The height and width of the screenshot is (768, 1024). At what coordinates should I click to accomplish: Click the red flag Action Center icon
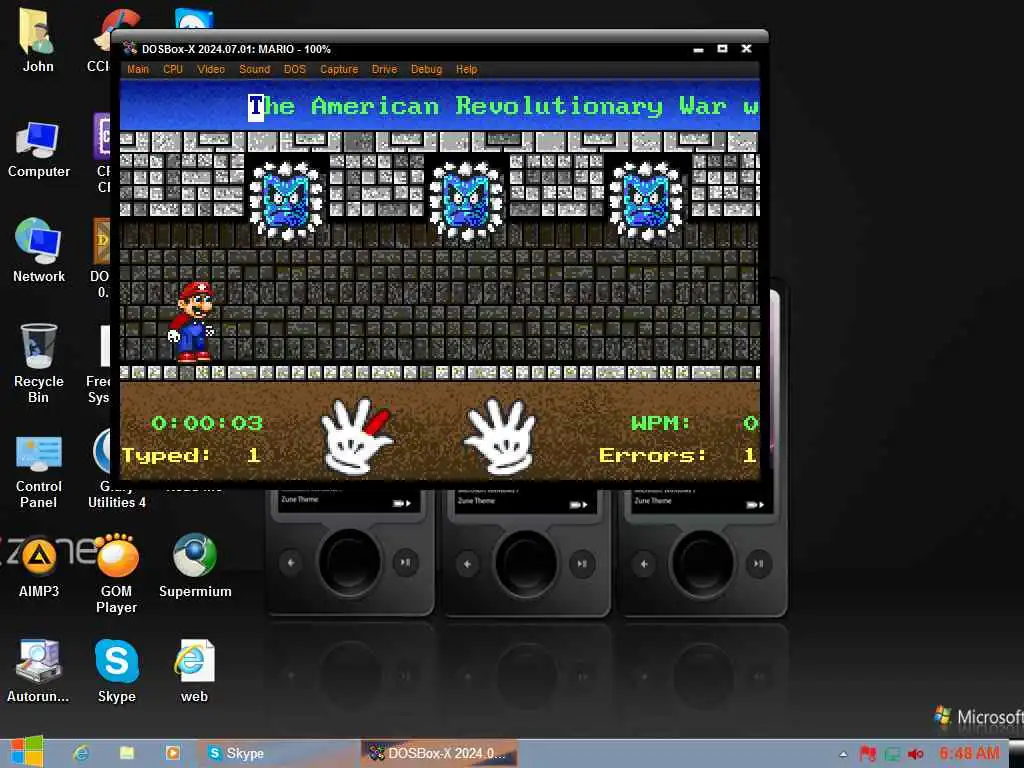(x=868, y=754)
